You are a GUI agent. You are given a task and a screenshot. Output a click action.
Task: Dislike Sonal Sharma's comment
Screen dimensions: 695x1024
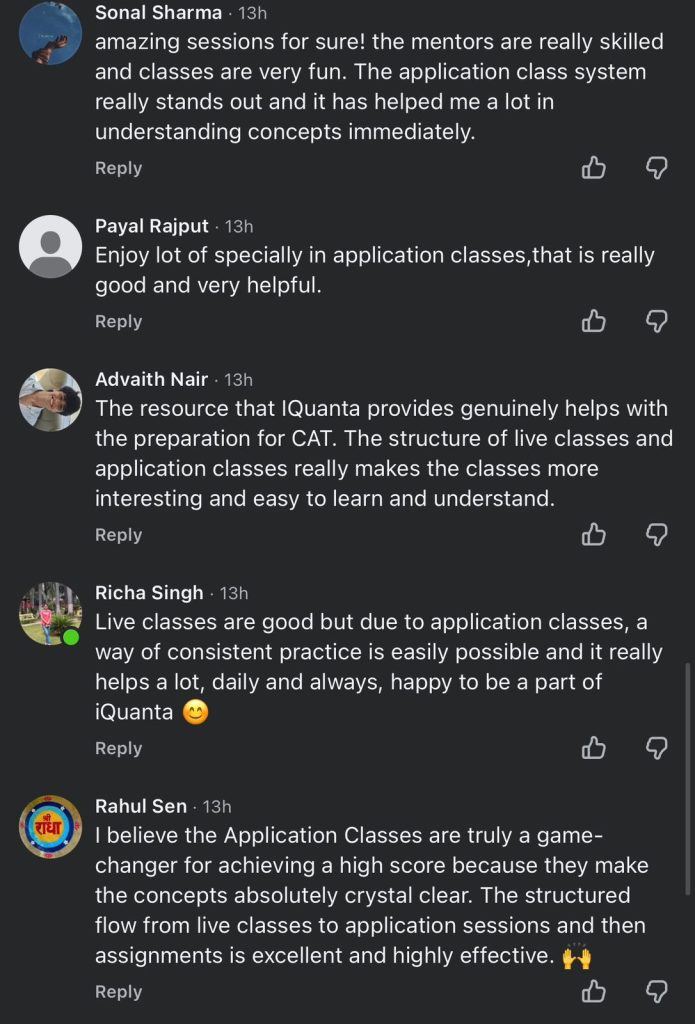click(656, 168)
